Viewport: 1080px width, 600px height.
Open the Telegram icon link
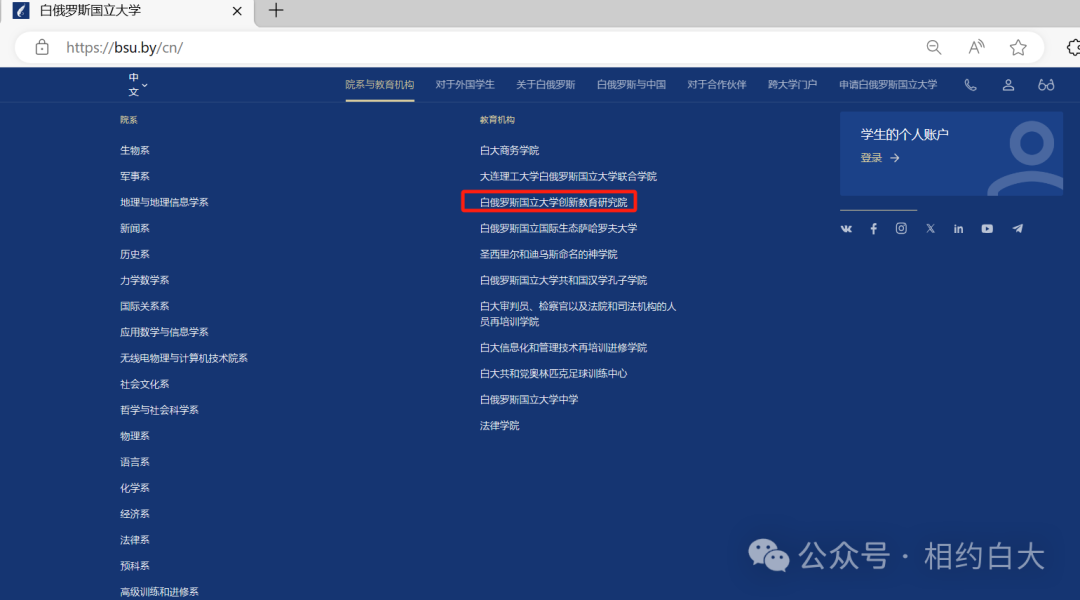click(x=1017, y=229)
